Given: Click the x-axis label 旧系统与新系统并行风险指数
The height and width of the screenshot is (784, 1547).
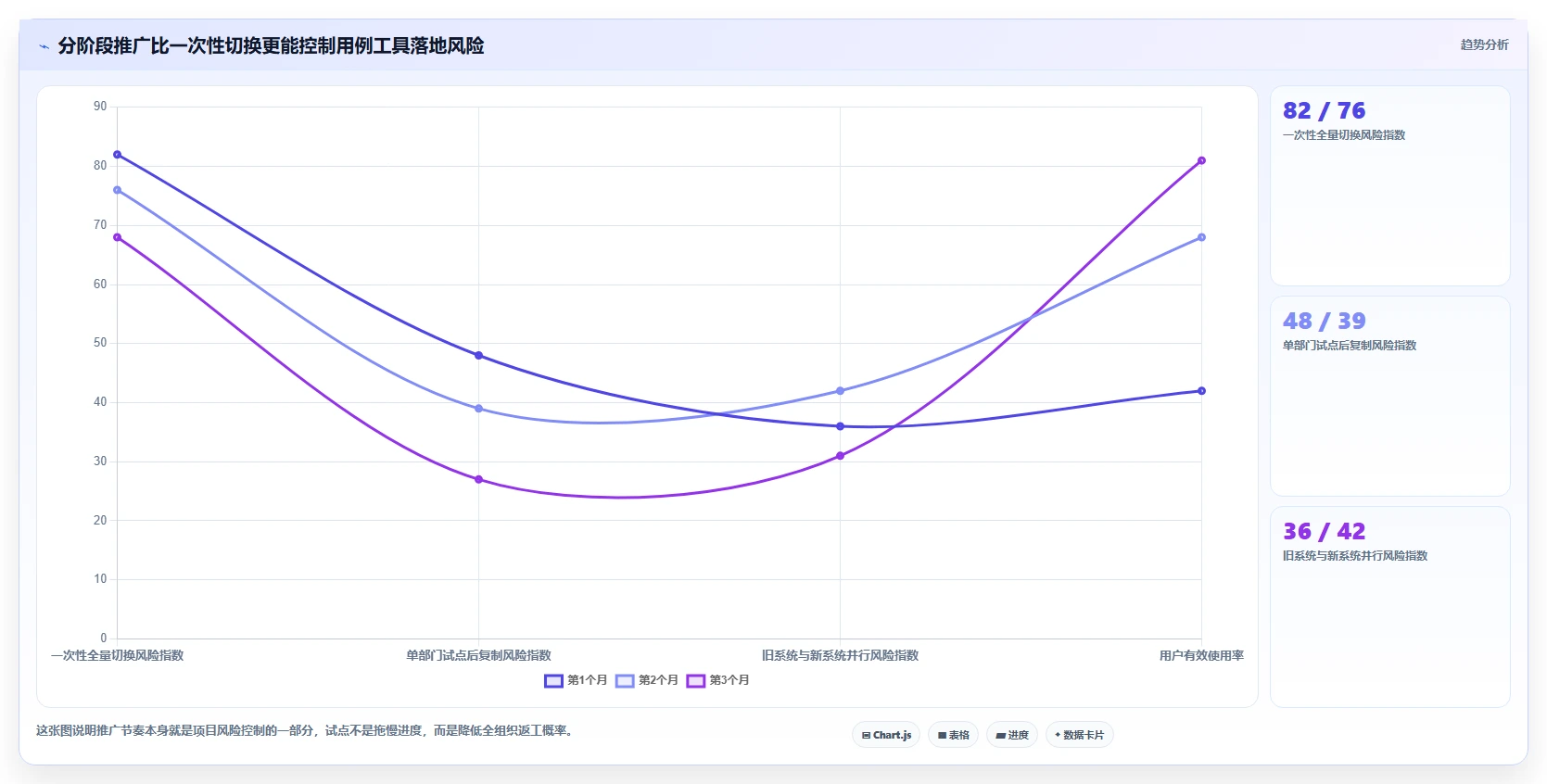Looking at the screenshot, I should click(x=840, y=655).
